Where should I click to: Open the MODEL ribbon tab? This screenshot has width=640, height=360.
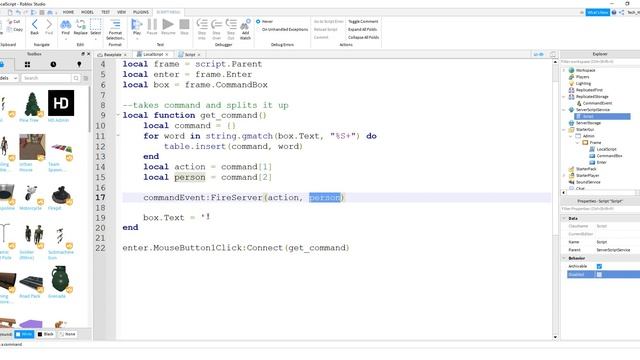click(87, 12)
